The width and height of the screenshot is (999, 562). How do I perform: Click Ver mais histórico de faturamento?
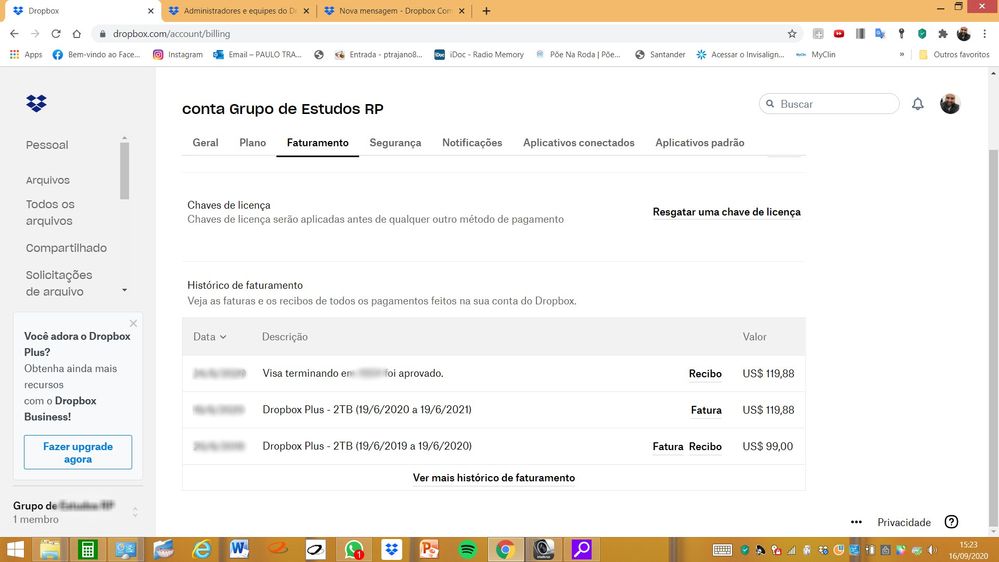point(493,478)
